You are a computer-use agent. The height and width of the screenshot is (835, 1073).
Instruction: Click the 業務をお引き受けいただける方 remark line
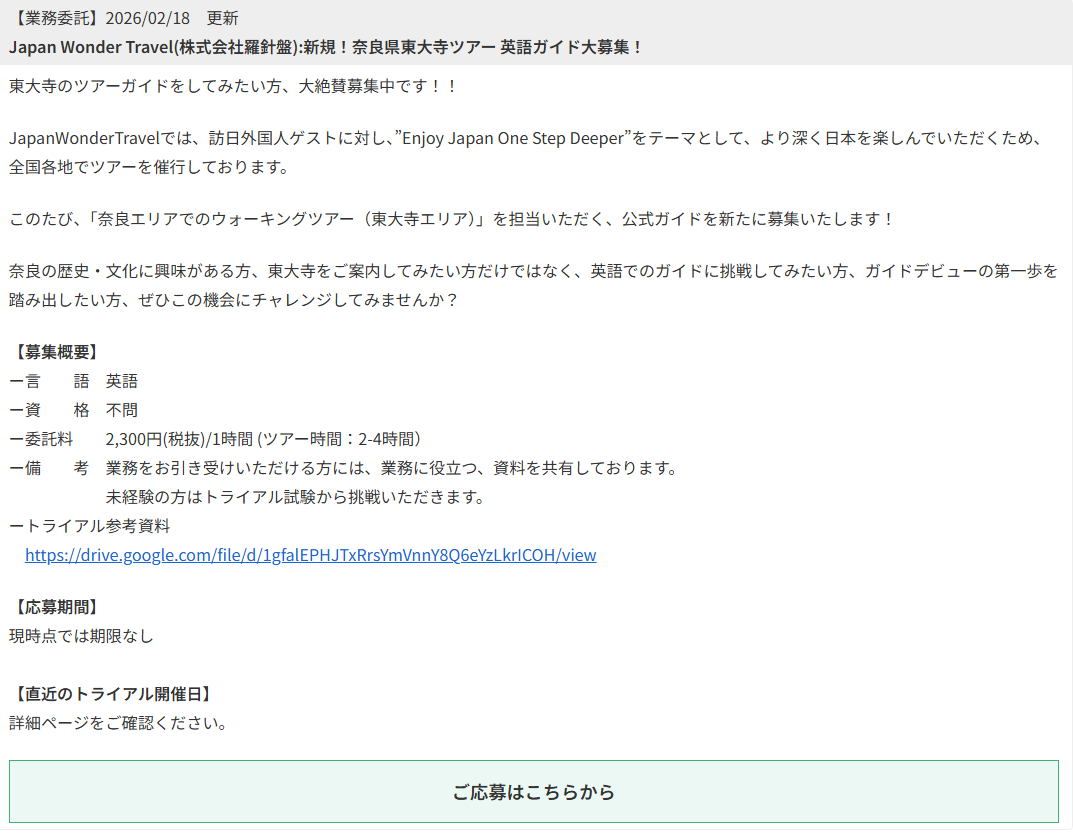click(391, 468)
